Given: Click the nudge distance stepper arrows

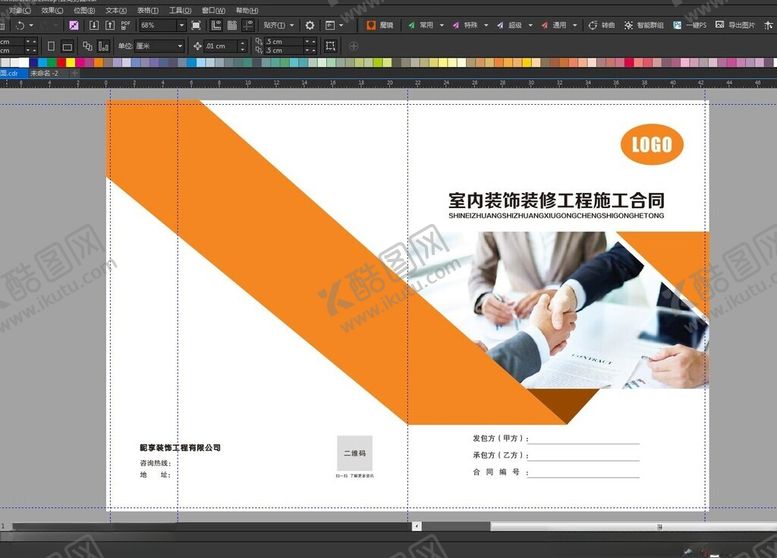Looking at the screenshot, I should pyautogui.click(x=242, y=46).
